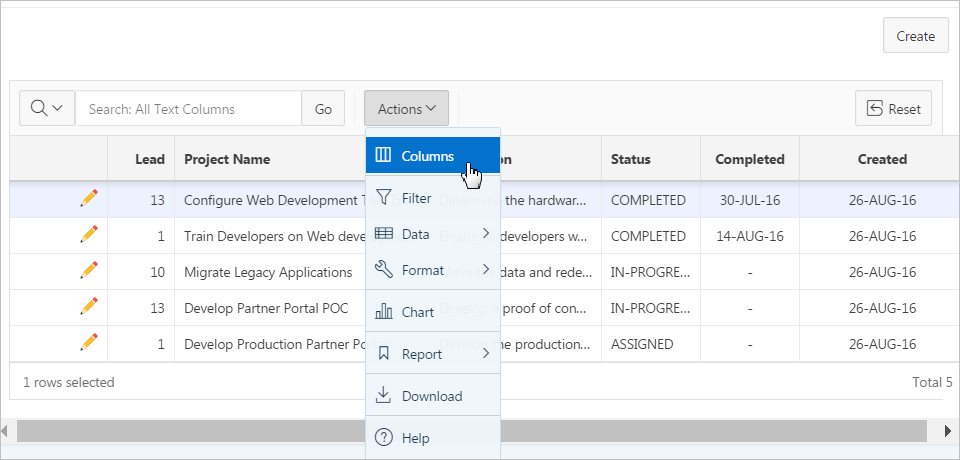
Task: Expand the Format submenu
Action: (x=432, y=270)
